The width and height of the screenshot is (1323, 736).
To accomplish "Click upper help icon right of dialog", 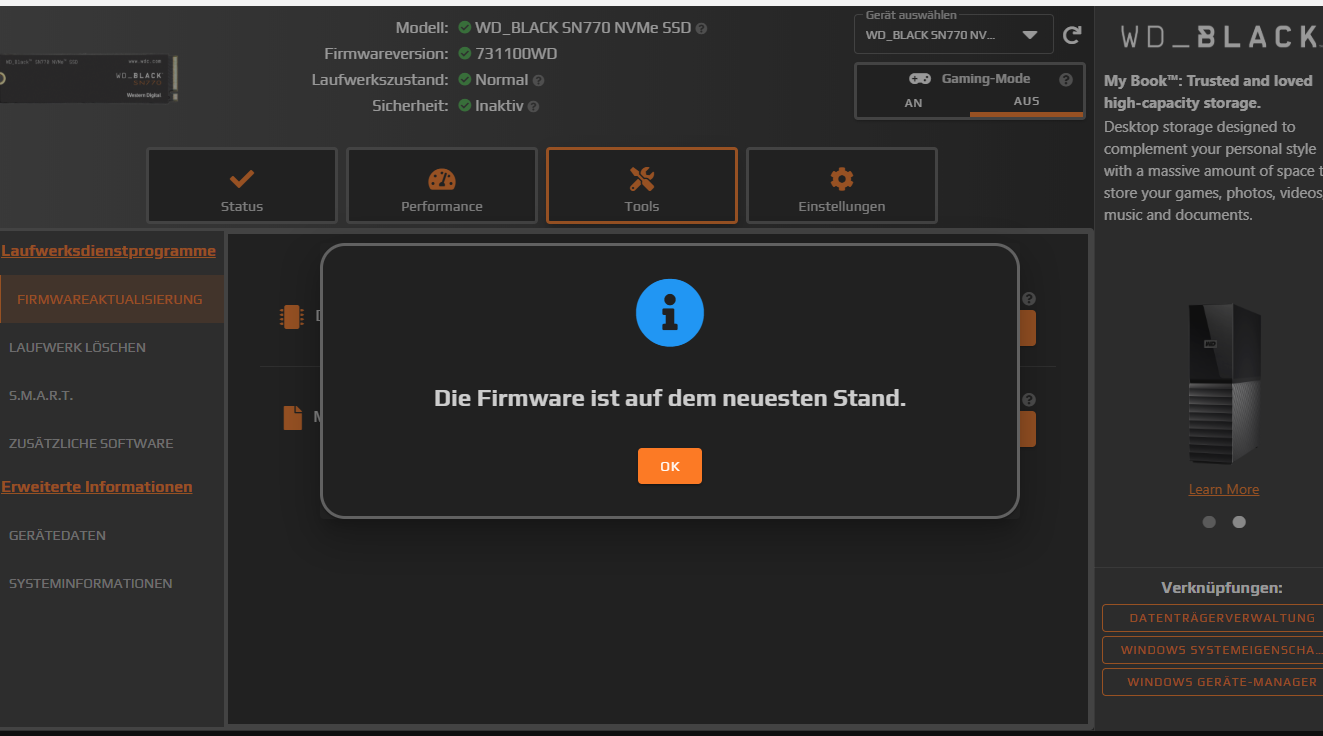I will pos(1028,298).
